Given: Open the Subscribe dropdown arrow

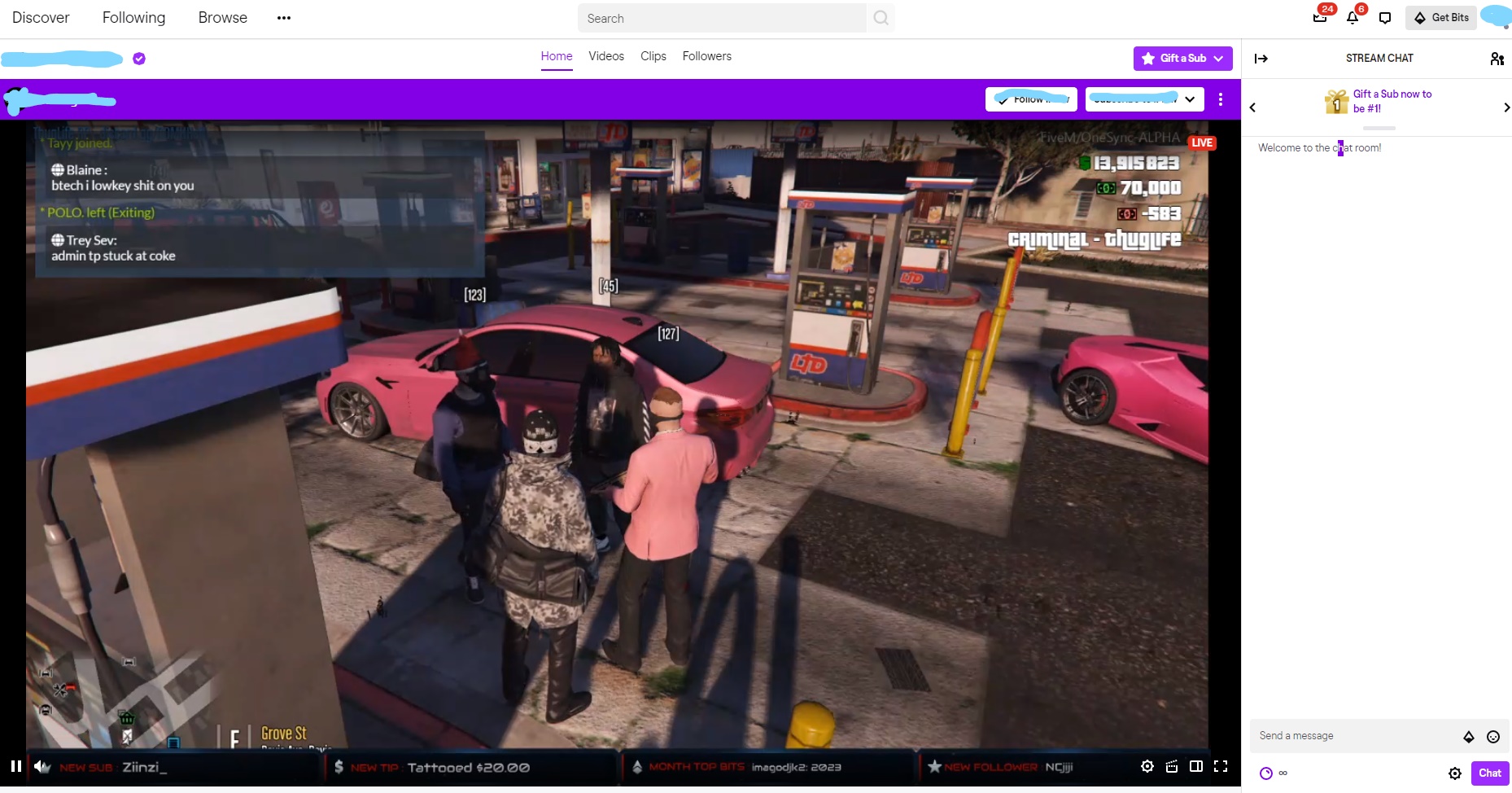Looking at the screenshot, I should point(1190,99).
